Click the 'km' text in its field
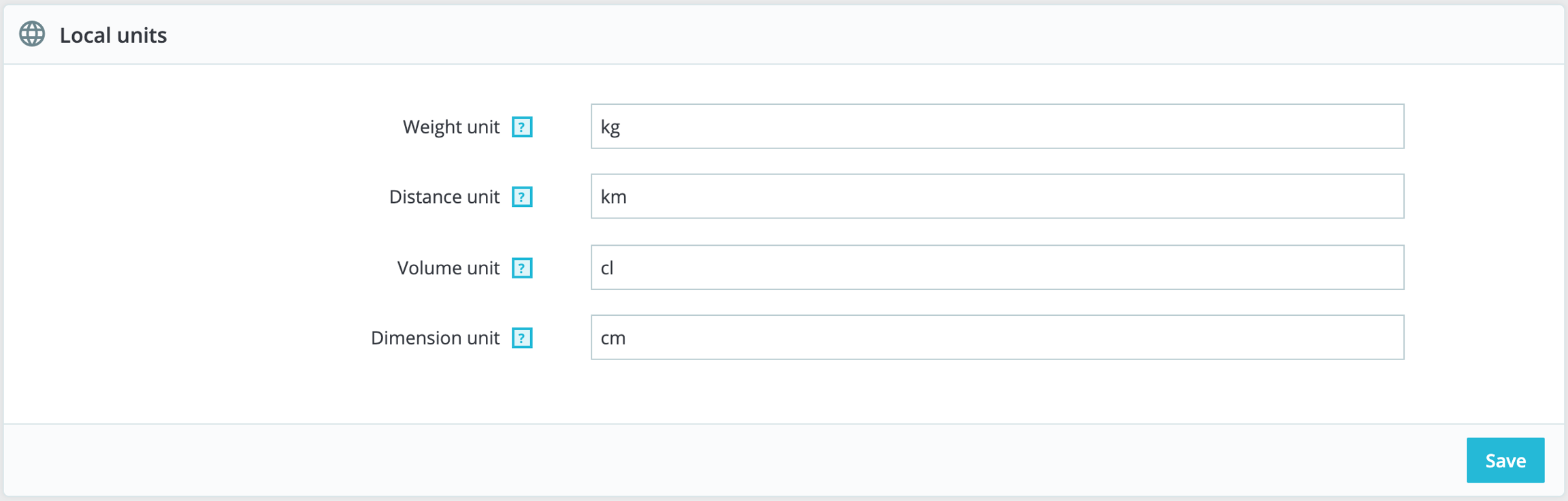The width and height of the screenshot is (1568, 501). [613, 197]
